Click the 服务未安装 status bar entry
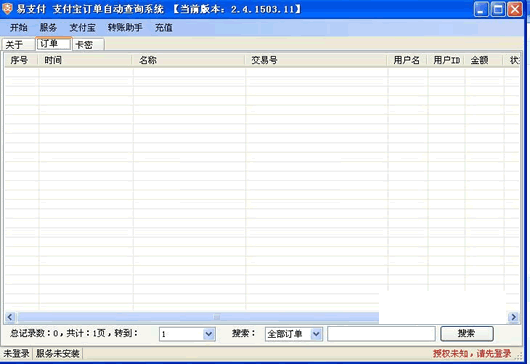 pyautogui.click(x=58, y=354)
